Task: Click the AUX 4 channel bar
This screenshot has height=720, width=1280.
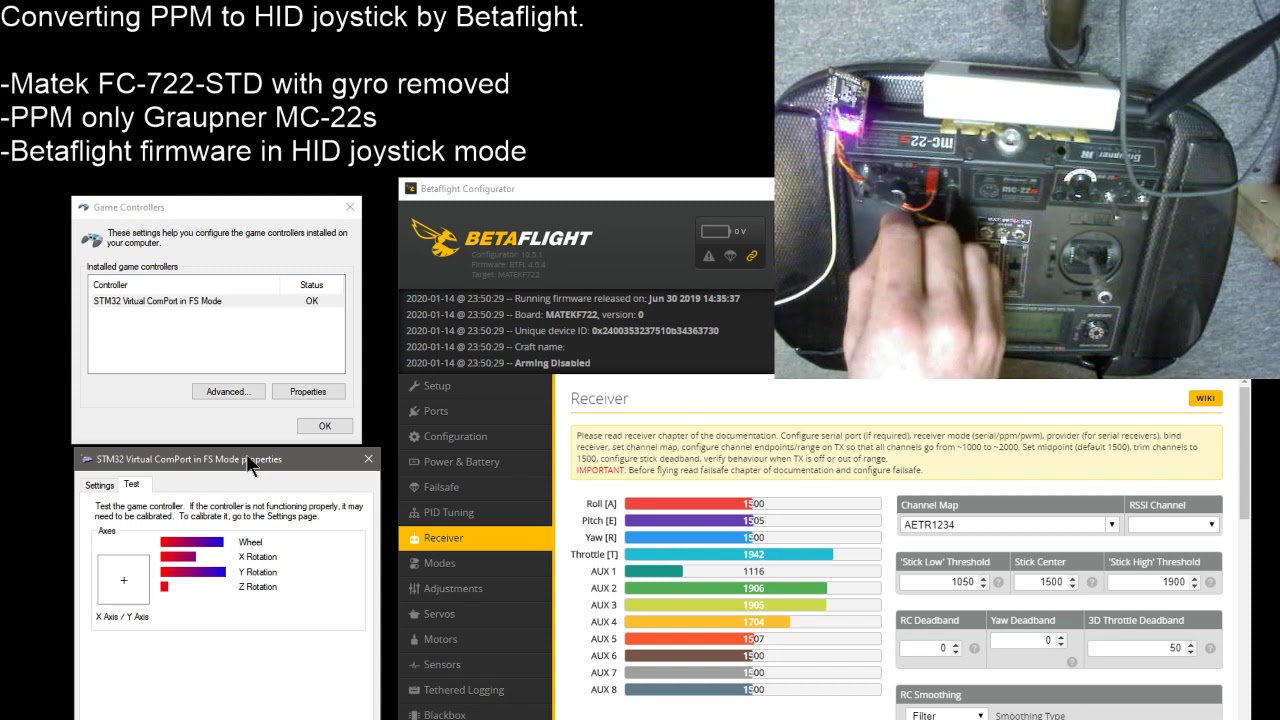Action: (x=753, y=622)
